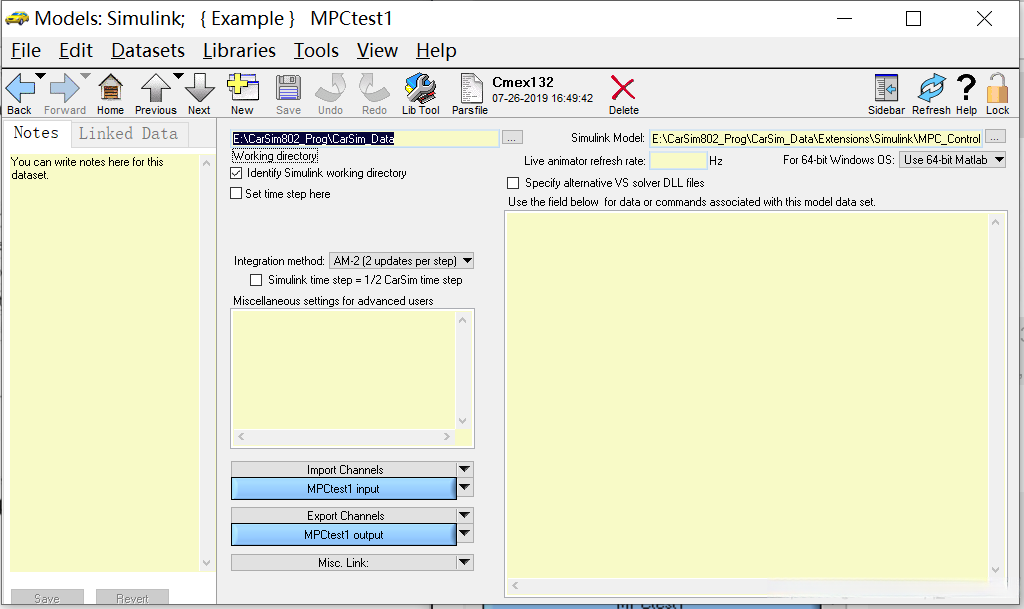Click the Simulink Model path field

(x=816, y=138)
